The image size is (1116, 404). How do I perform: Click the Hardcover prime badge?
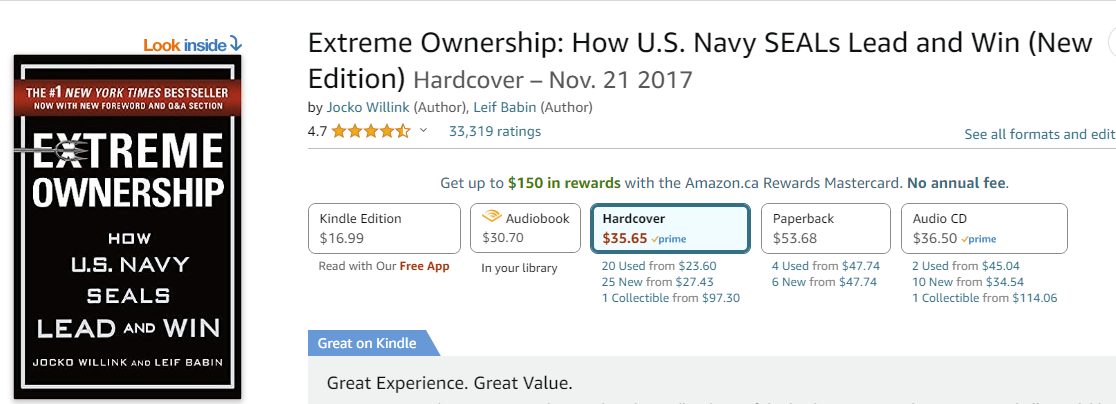(x=669, y=239)
